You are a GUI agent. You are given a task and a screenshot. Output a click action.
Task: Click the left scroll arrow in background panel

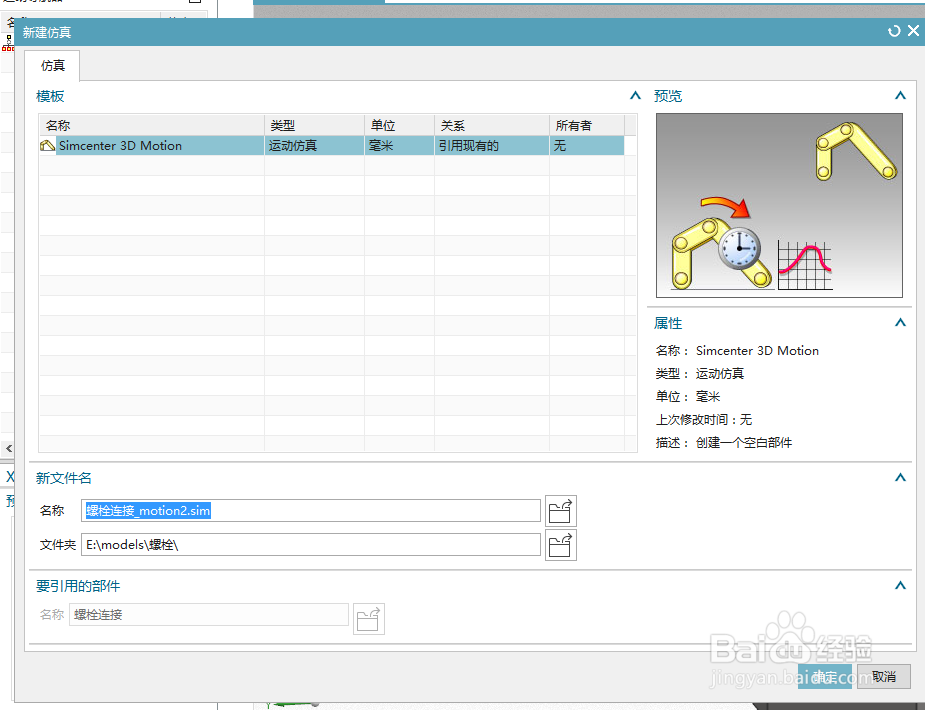pos(8,449)
